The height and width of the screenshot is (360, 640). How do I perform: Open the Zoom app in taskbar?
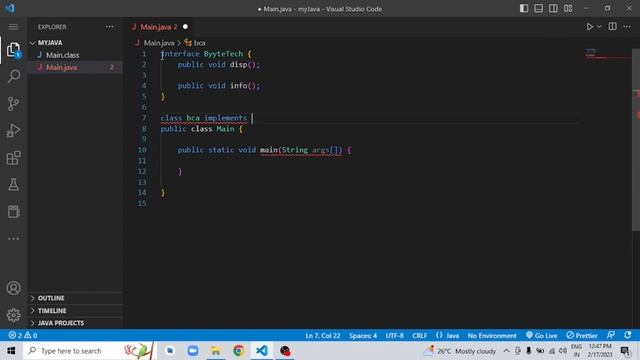click(193, 351)
